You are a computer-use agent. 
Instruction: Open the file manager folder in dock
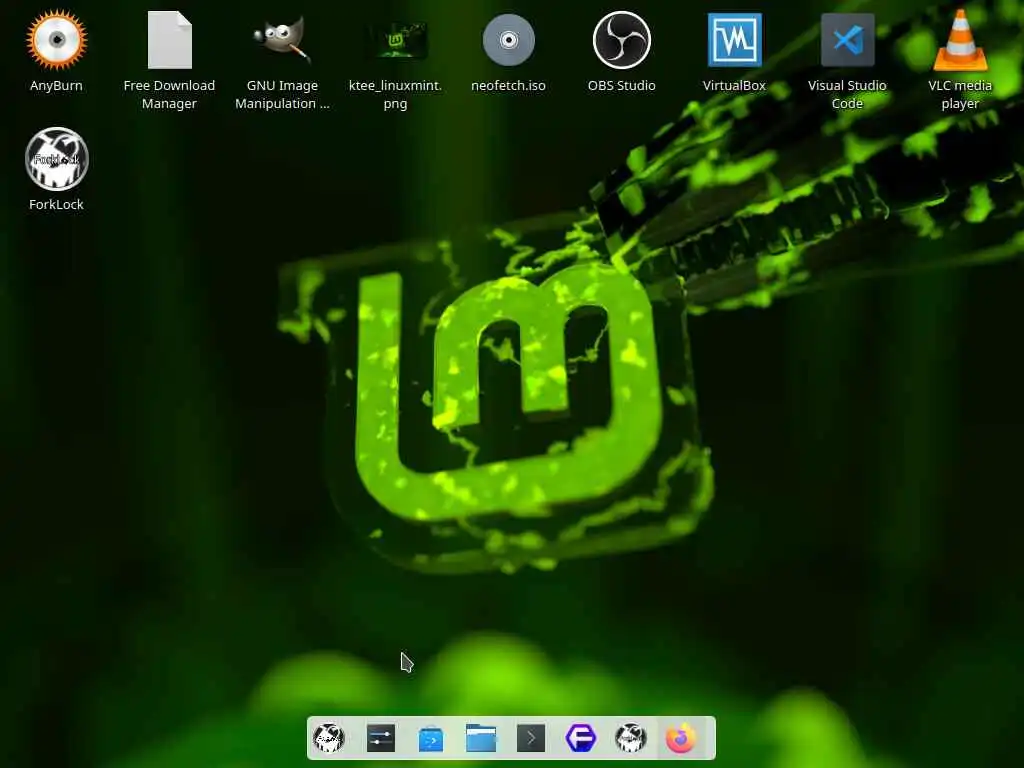click(x=481, y=739)
